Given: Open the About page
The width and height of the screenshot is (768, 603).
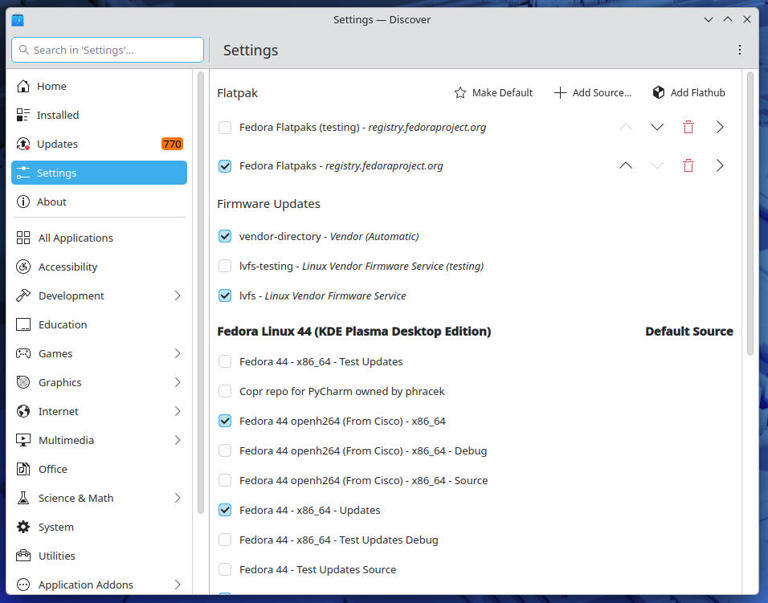Looking at the screenshot, I should coord(99,202).
